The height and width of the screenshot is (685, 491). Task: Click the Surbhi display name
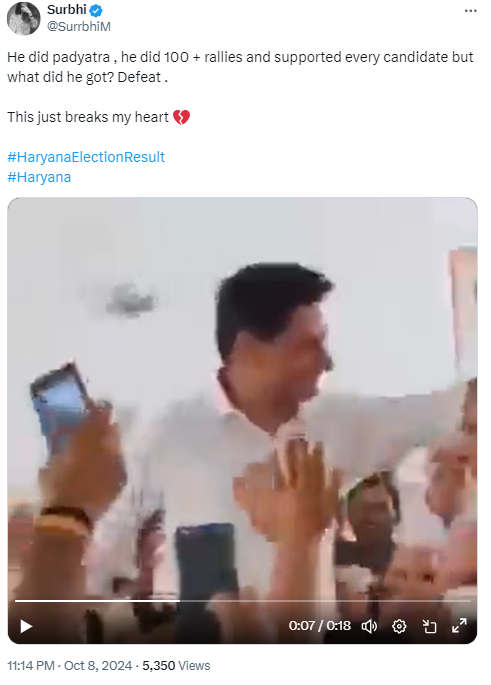pyautogui.click(x=67, y=10)
